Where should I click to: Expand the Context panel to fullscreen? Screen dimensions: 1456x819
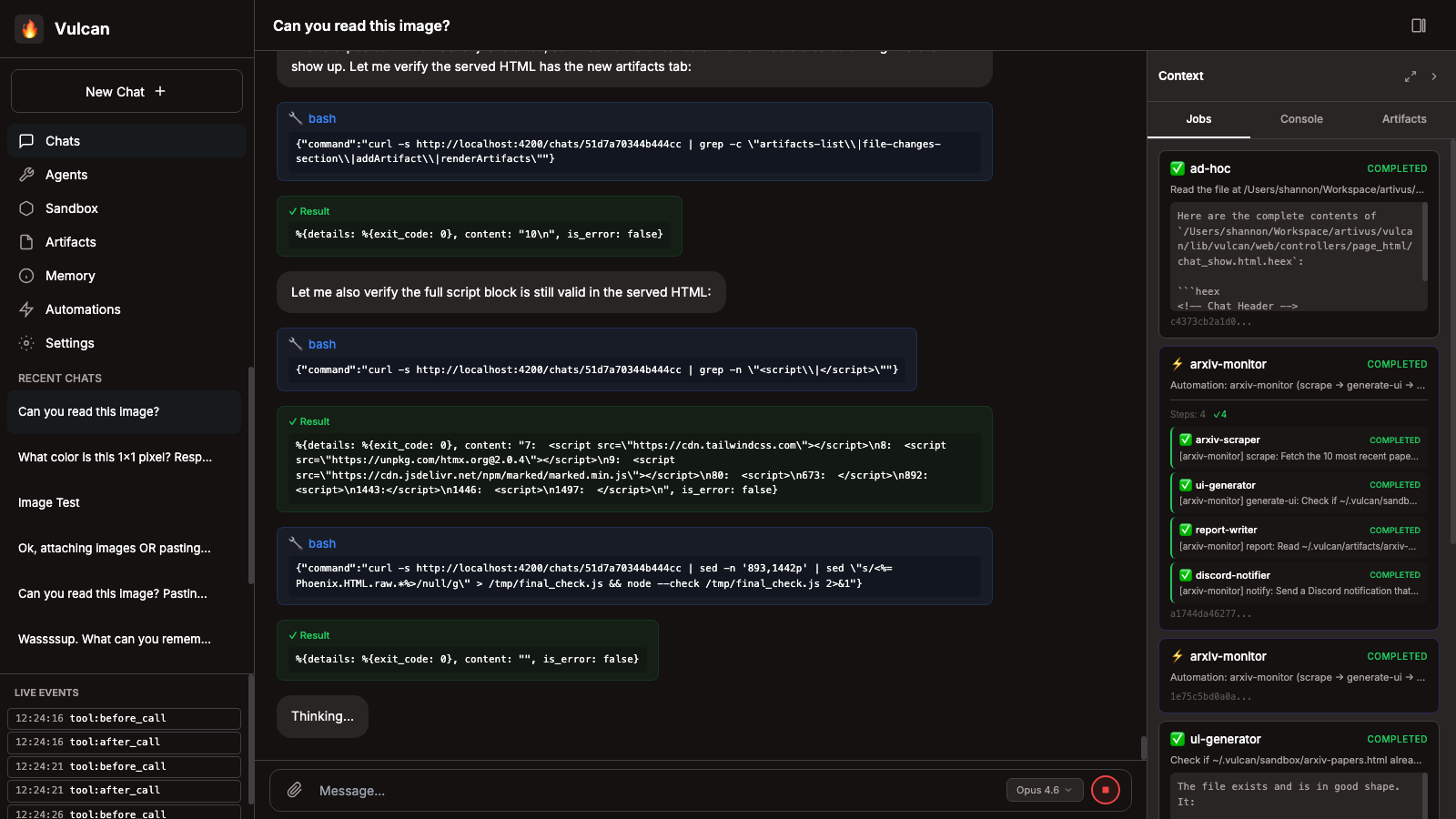[1410, 76]
